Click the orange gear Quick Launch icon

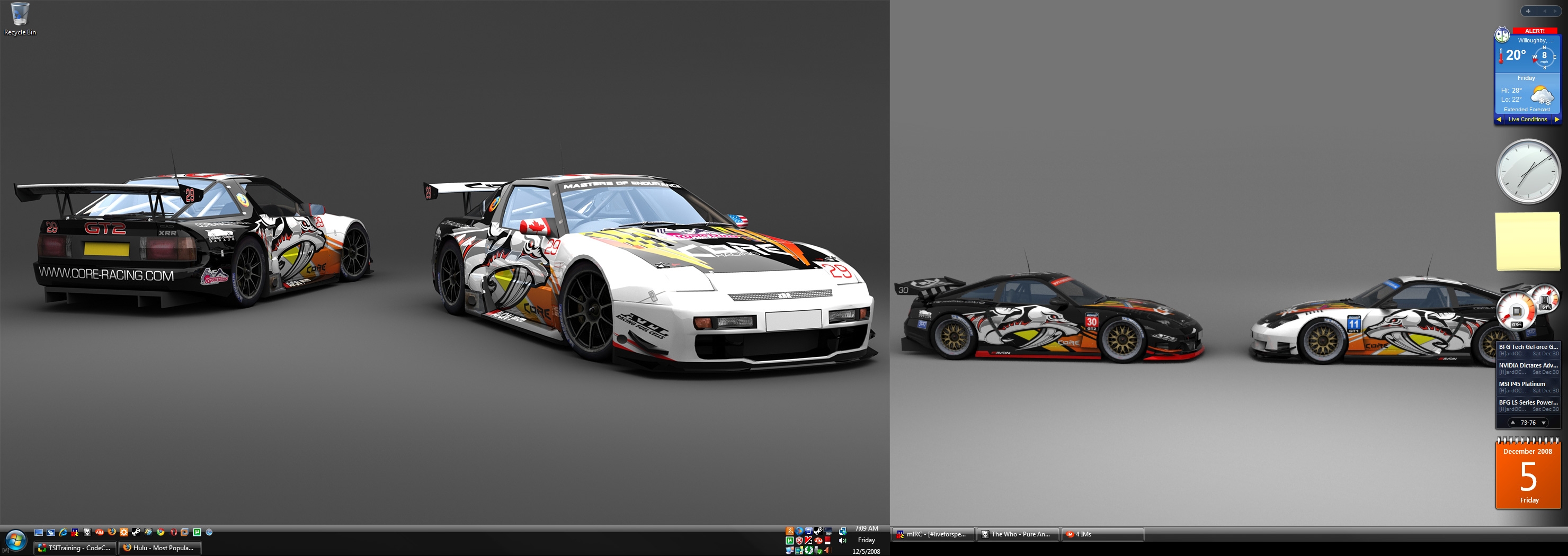point(123,532)
